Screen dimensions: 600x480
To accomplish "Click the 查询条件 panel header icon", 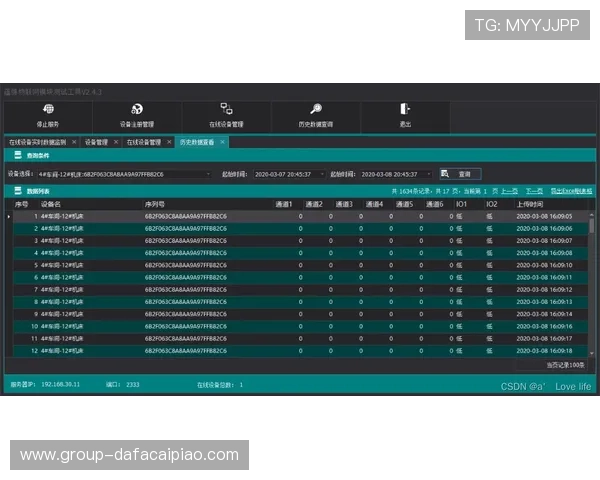I will [x=18, y=155].
